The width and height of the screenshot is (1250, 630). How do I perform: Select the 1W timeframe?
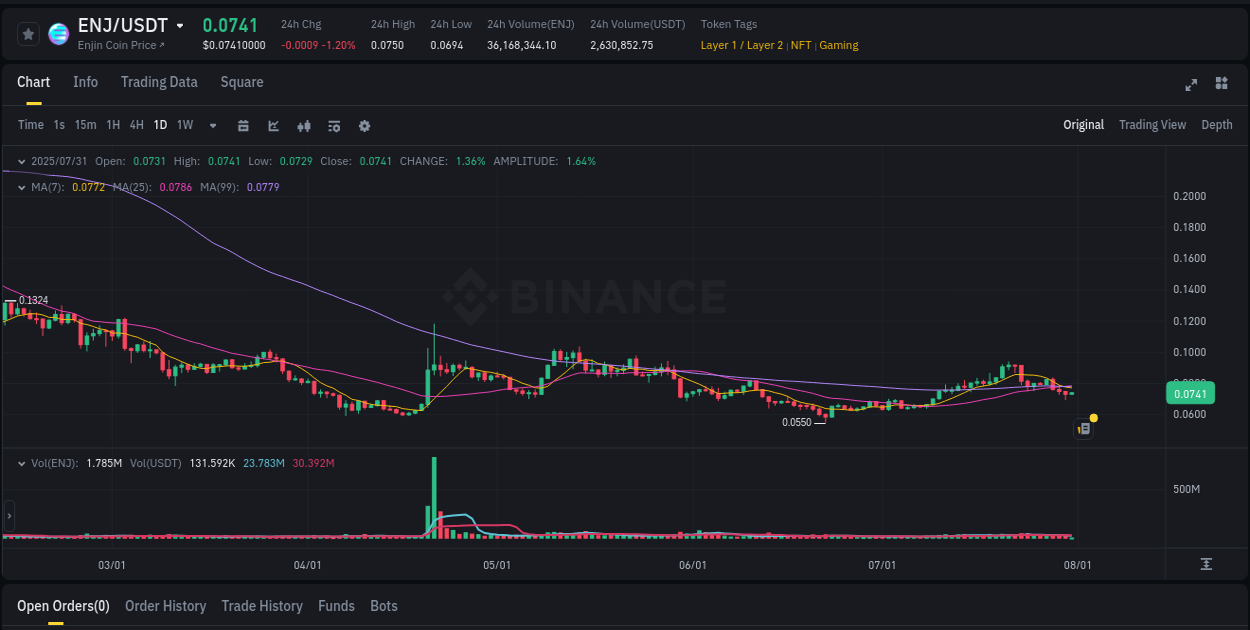click(184, 125)
